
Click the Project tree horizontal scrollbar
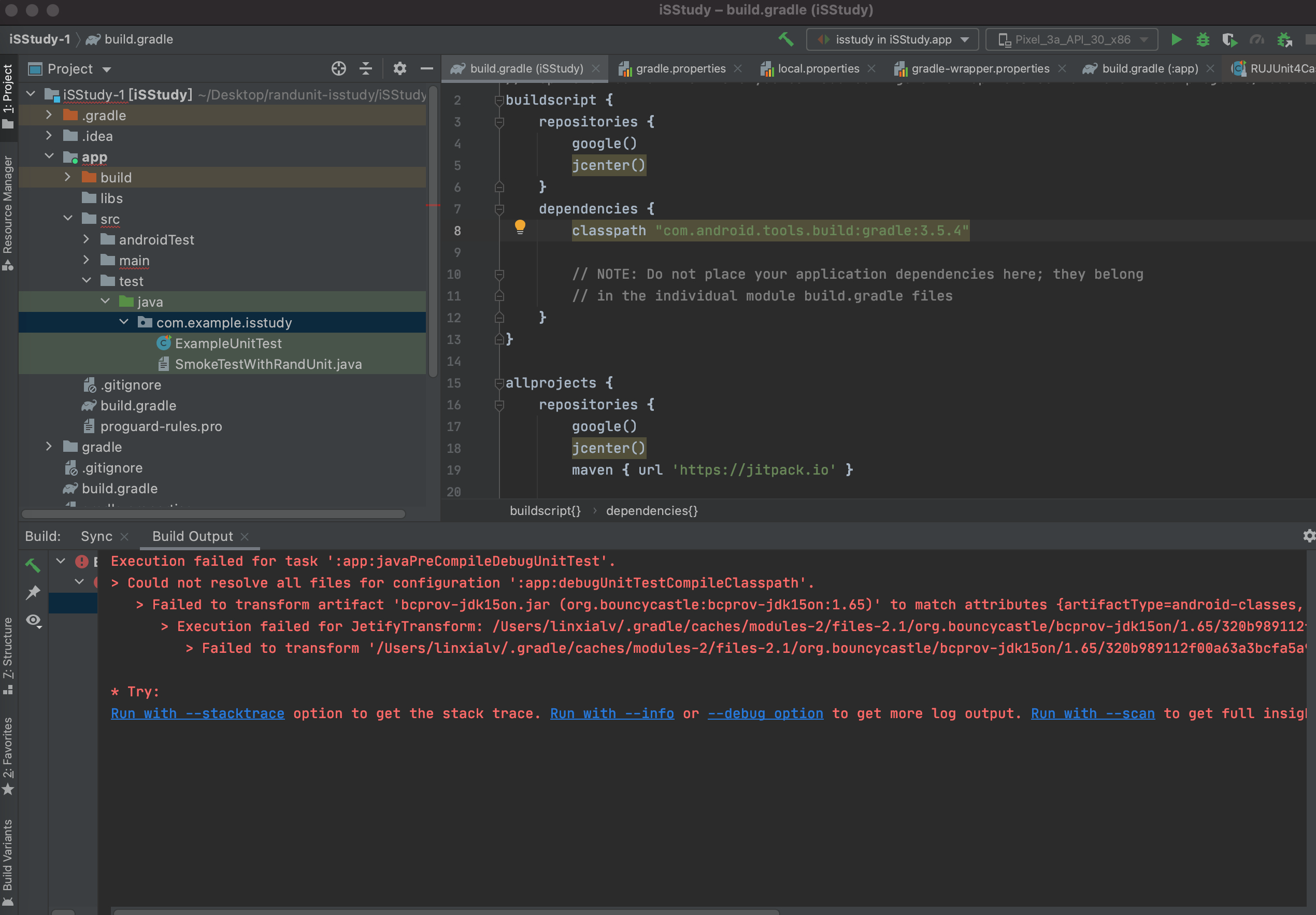click(x=213, y=514)
